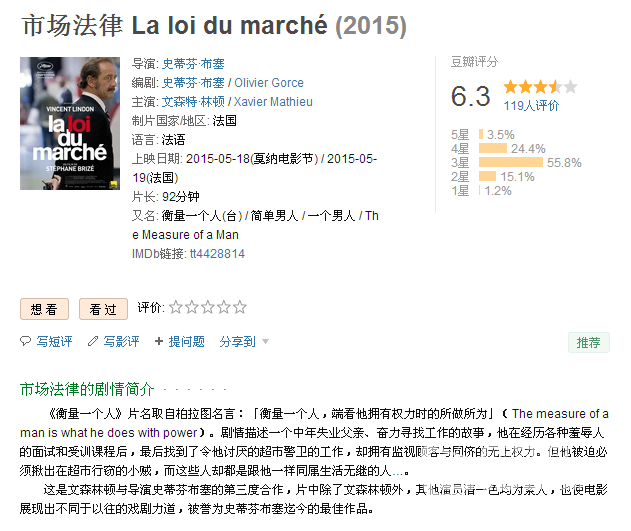The width and height of the screenshot is (631, 531).
Task: Click the plus icon beside 提问题
Action: tap(159, 341)
